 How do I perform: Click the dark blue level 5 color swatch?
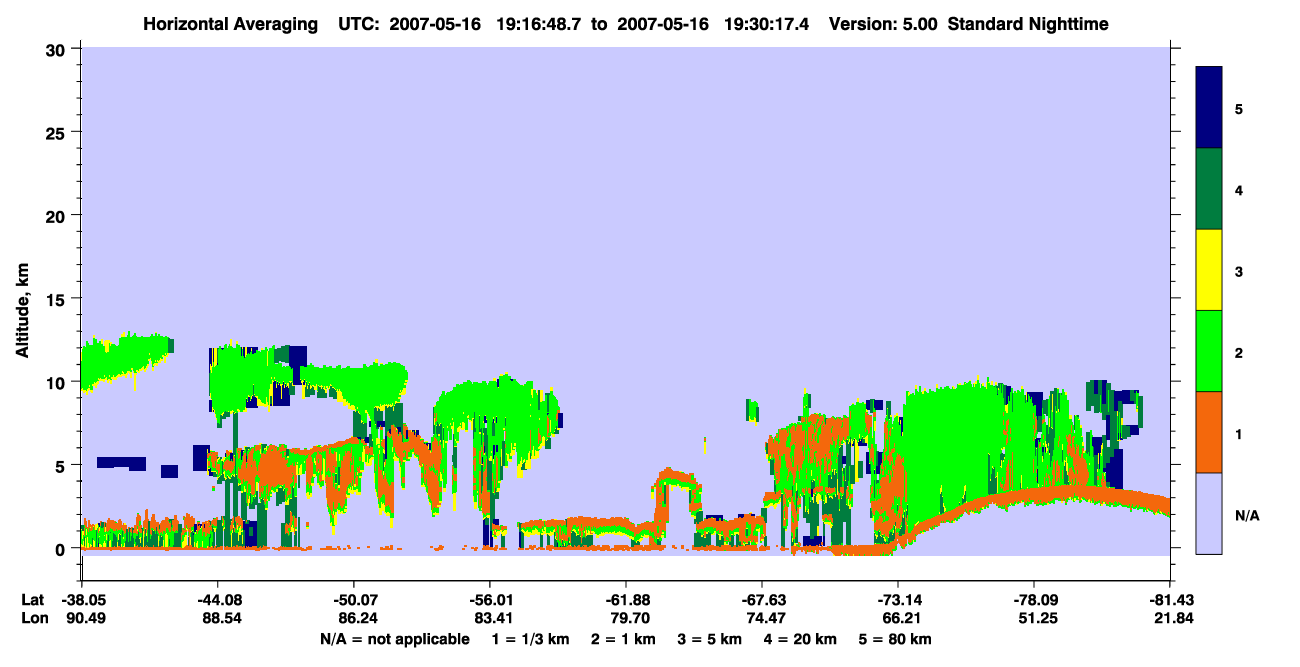(x=1209, y=108)
